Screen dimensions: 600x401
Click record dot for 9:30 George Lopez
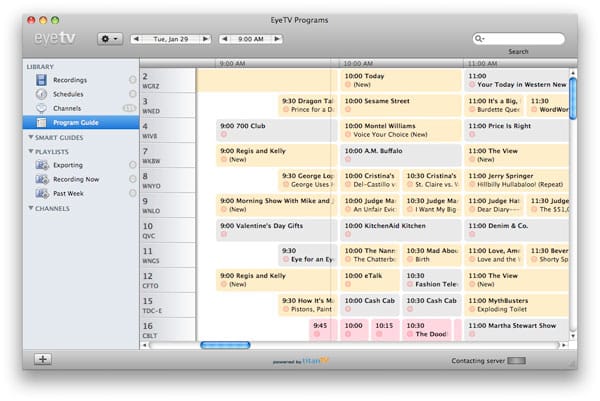click(x=285, y=184)
